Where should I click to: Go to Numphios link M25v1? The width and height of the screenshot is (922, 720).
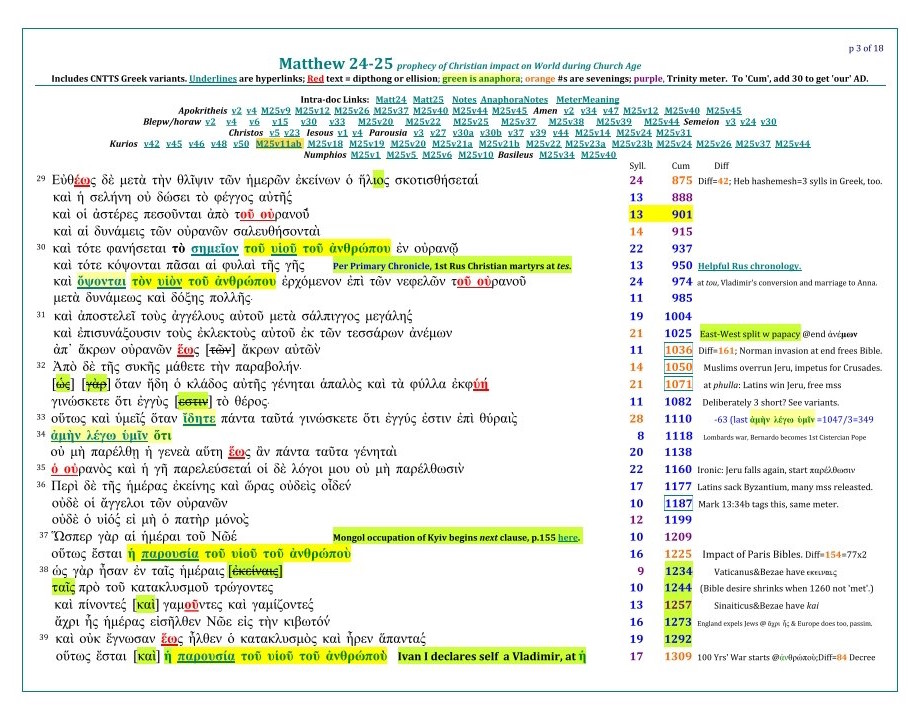pyautogui.click(x=365, y=155)
